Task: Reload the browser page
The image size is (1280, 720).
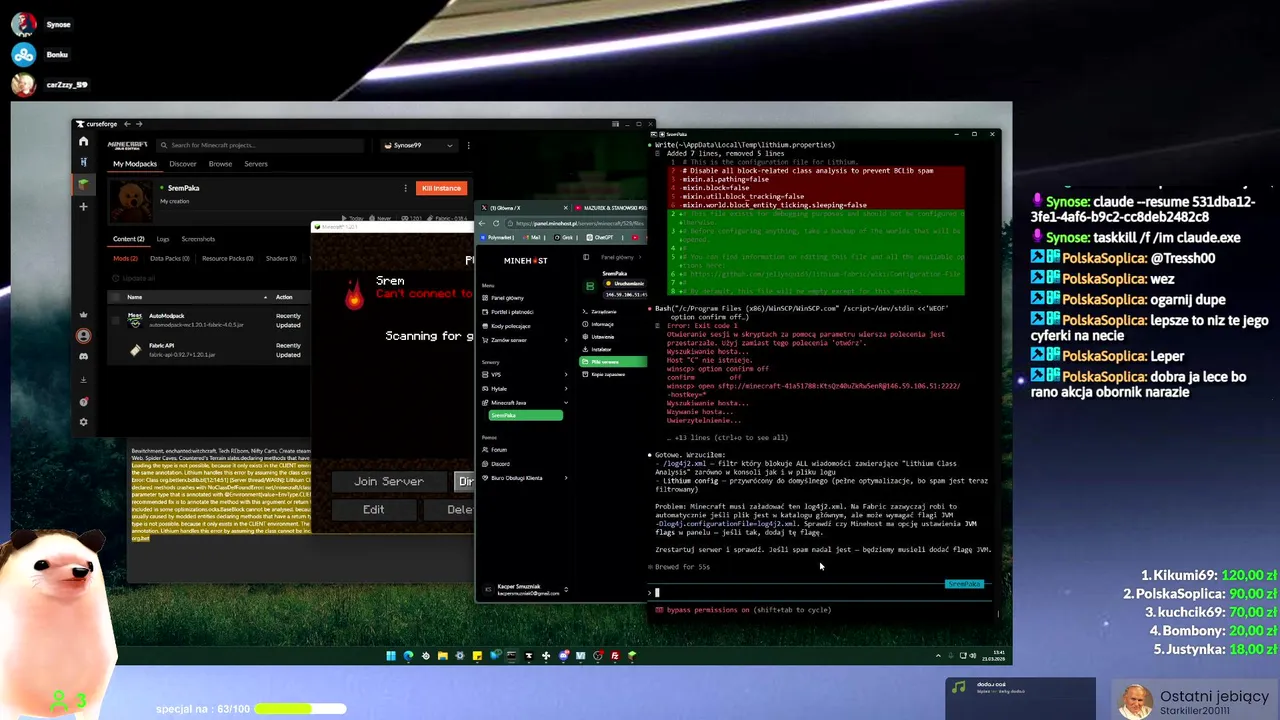Action: click(496, 223)
